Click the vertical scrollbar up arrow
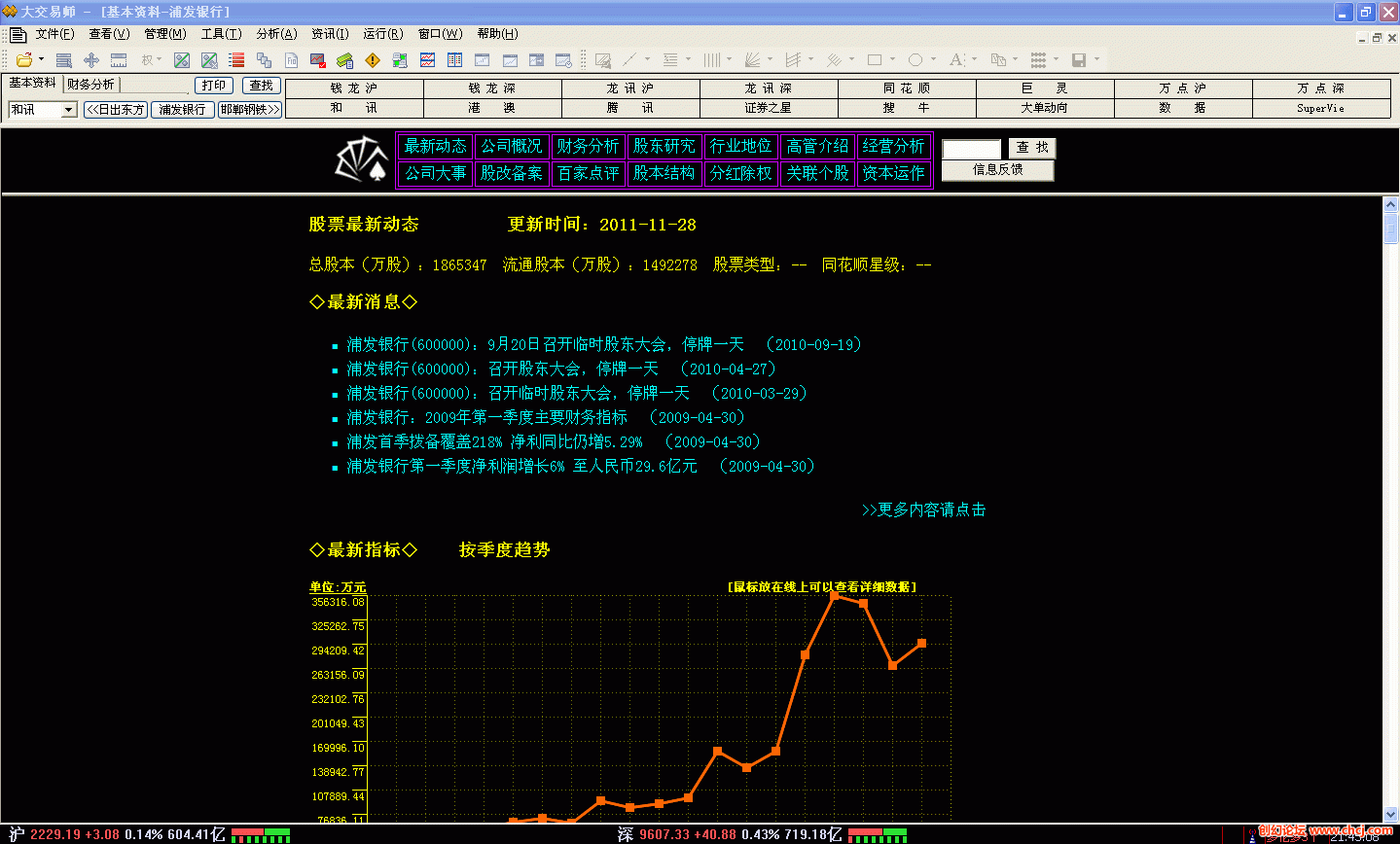1400x844 pixels. click(x=1390, y=204)
